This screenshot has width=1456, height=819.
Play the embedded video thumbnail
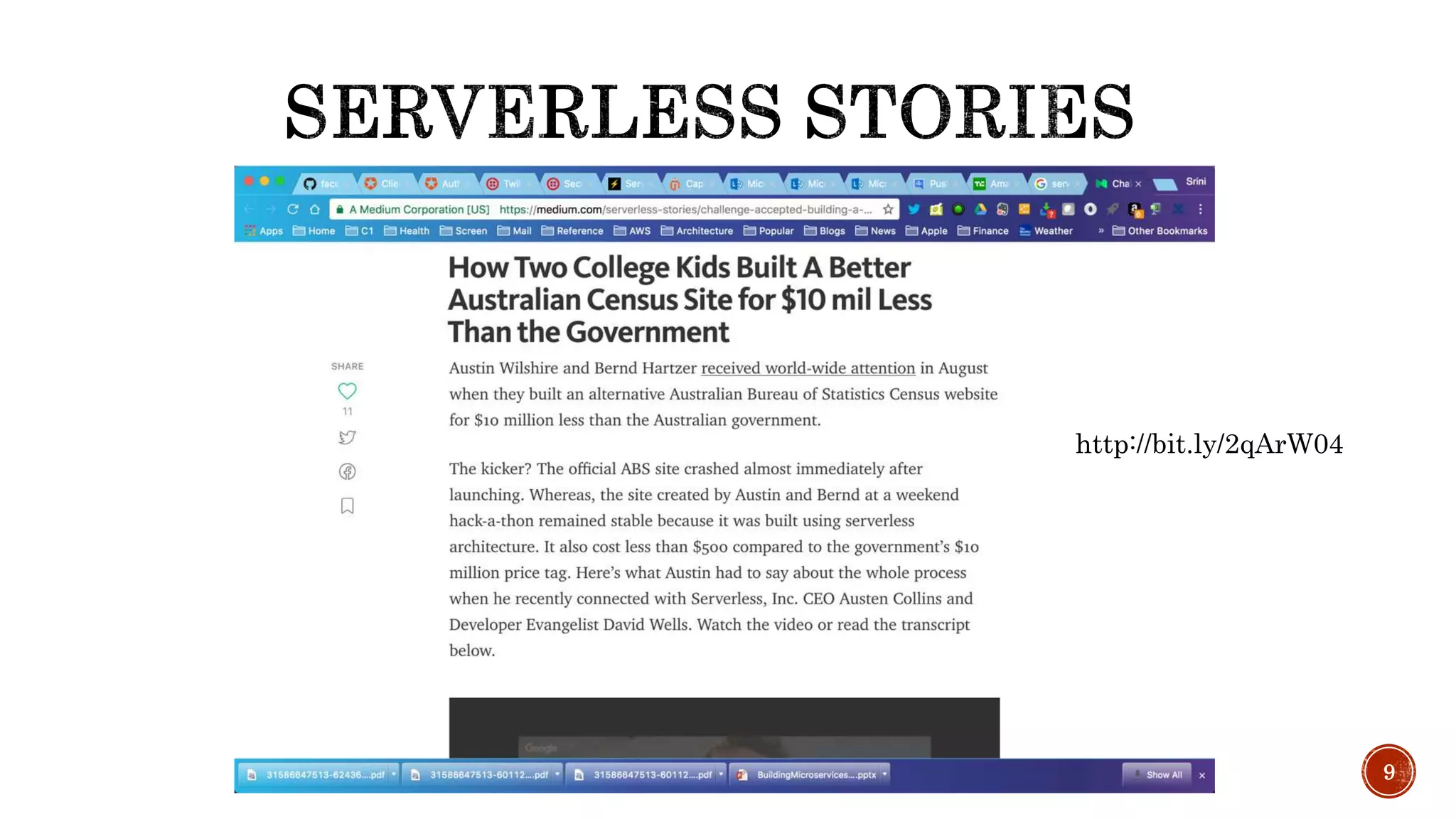pos(724,728)
